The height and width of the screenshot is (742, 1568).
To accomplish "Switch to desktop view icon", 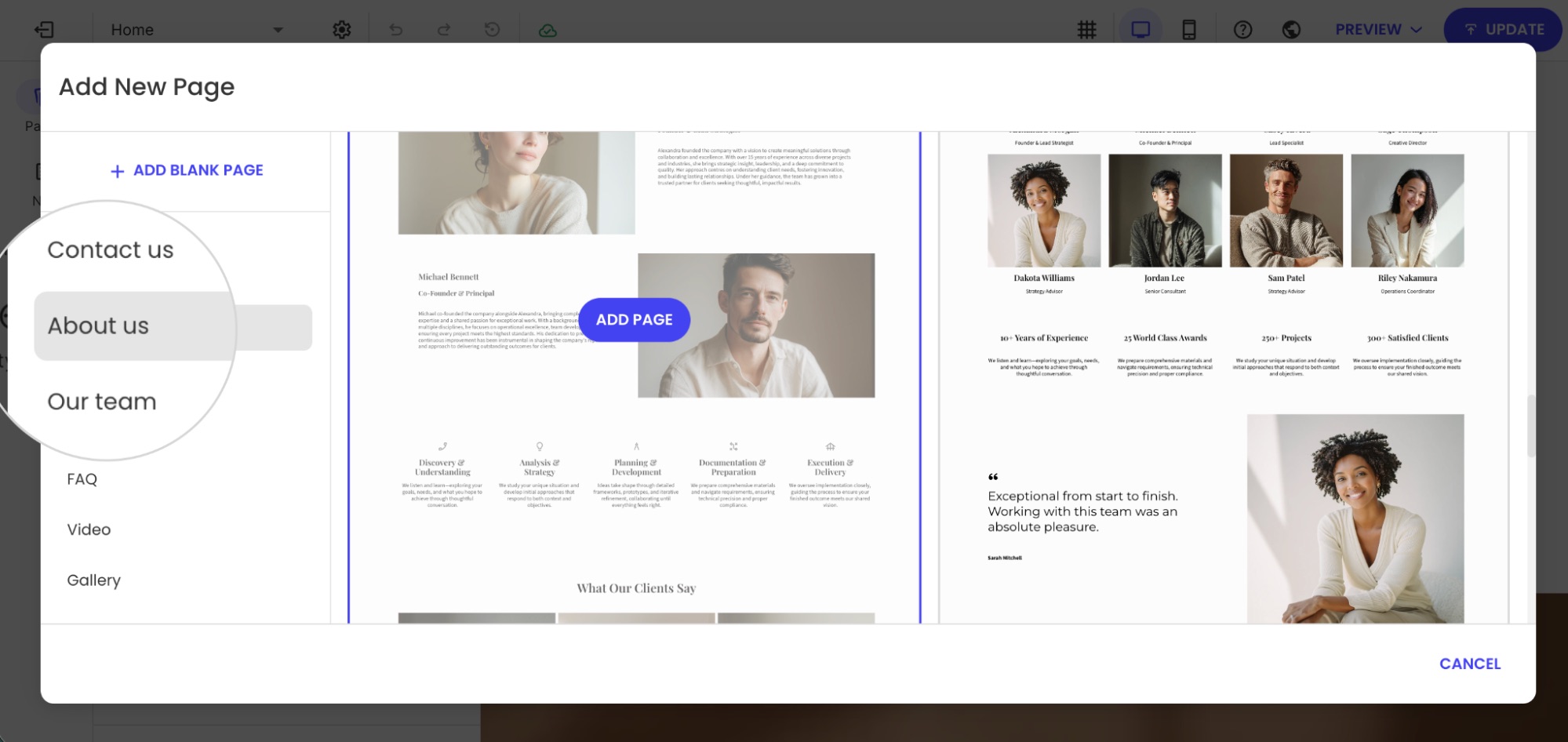I will click(x=1141, y=30).
